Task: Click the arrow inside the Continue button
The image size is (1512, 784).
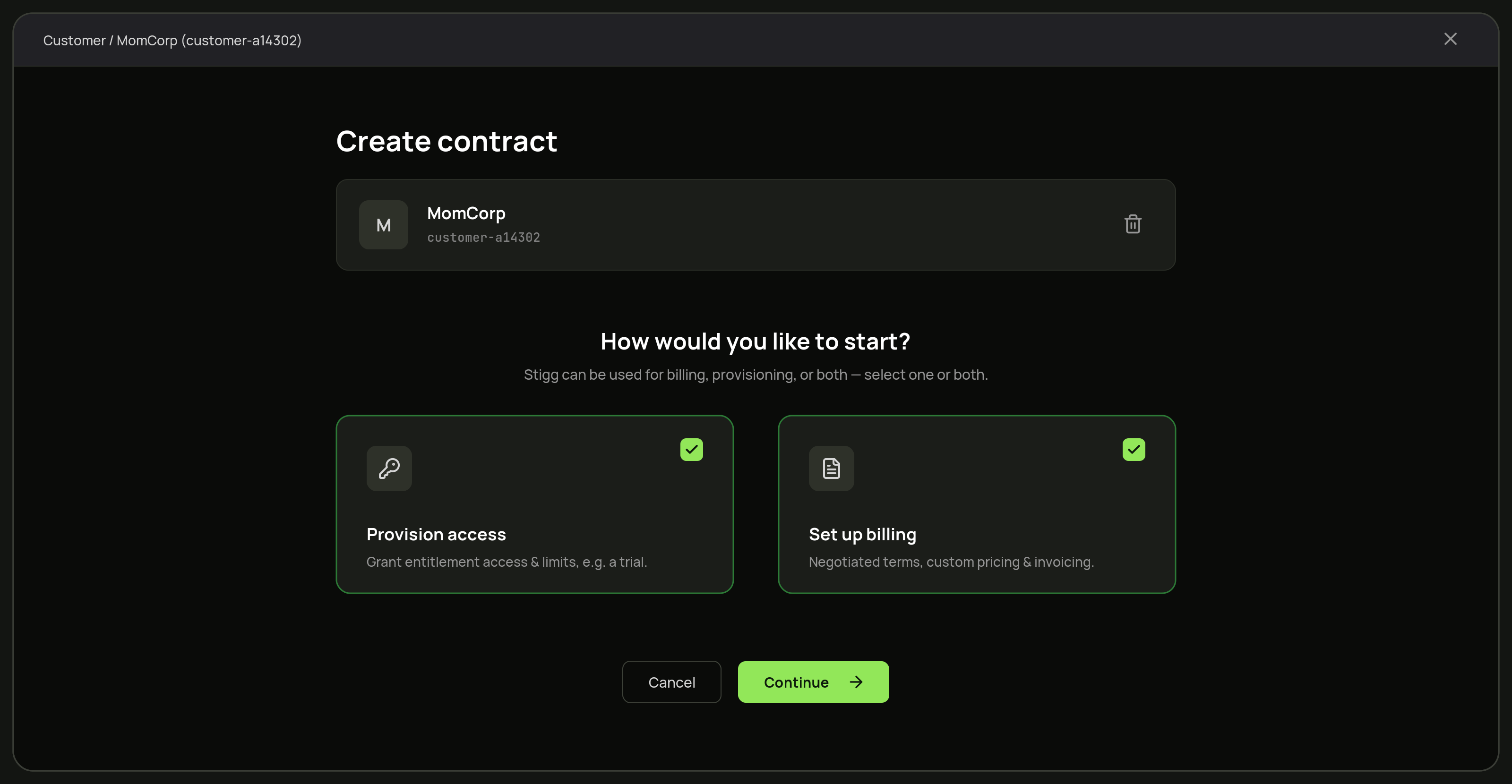Action: (x=856, y=682)
